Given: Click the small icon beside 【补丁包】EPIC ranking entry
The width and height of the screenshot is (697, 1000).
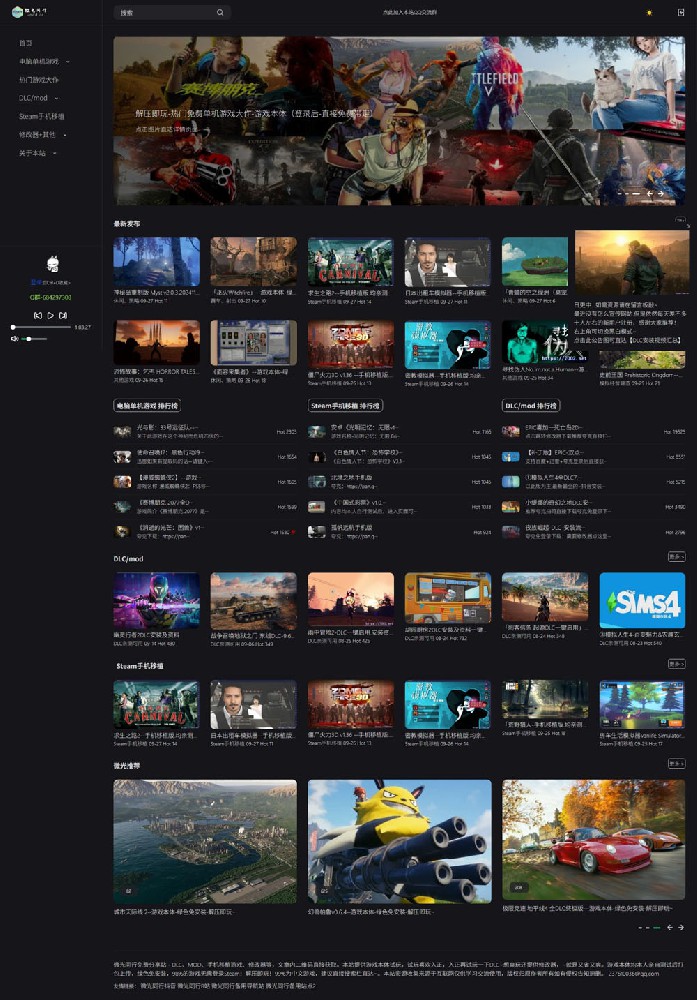Looking at the screenshot, I should pyautogui.click(x=511, y=457).
